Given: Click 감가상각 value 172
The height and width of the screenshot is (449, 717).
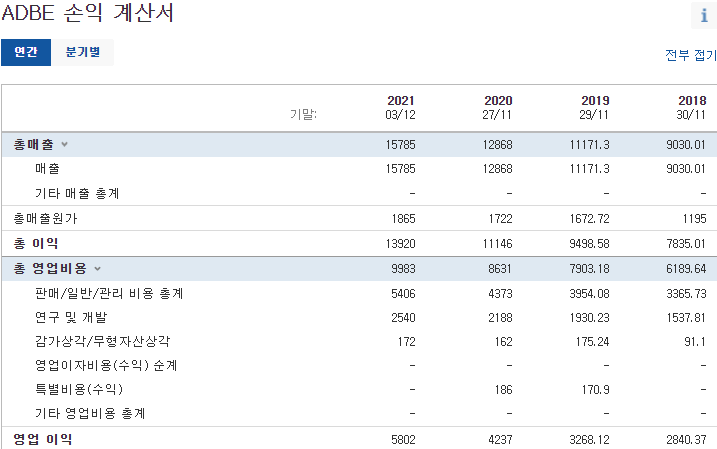Looking at the screenshot, I should coord(407,342).
